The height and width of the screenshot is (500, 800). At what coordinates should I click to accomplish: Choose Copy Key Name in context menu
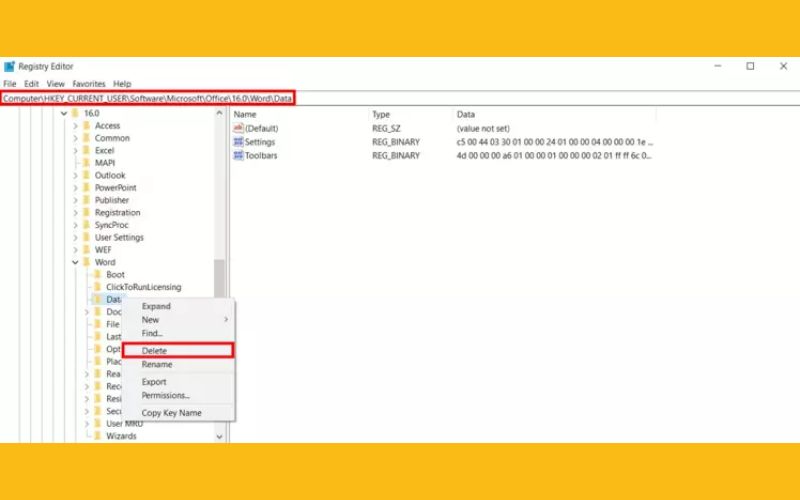tap(171, 413)
